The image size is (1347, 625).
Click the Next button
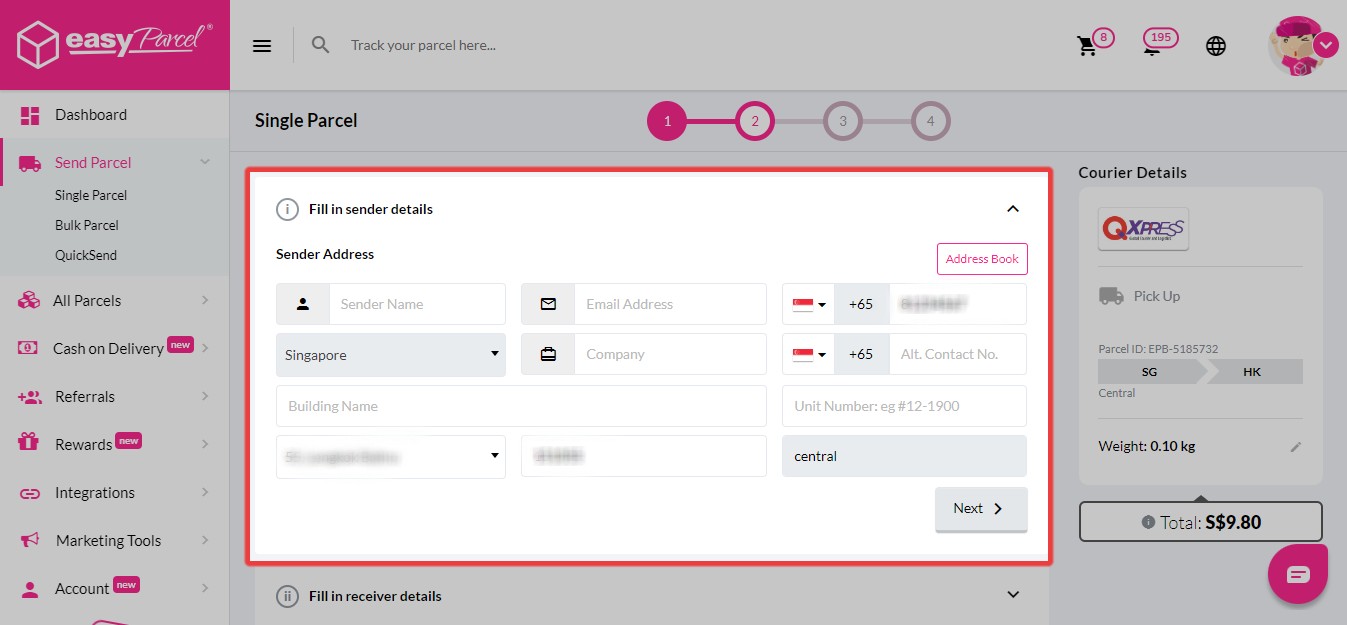coord(981,508)
